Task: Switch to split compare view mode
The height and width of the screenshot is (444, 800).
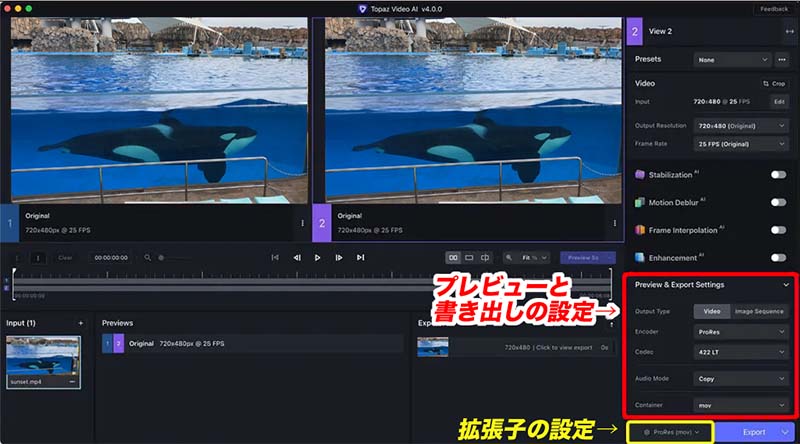Action: (485, 258)
